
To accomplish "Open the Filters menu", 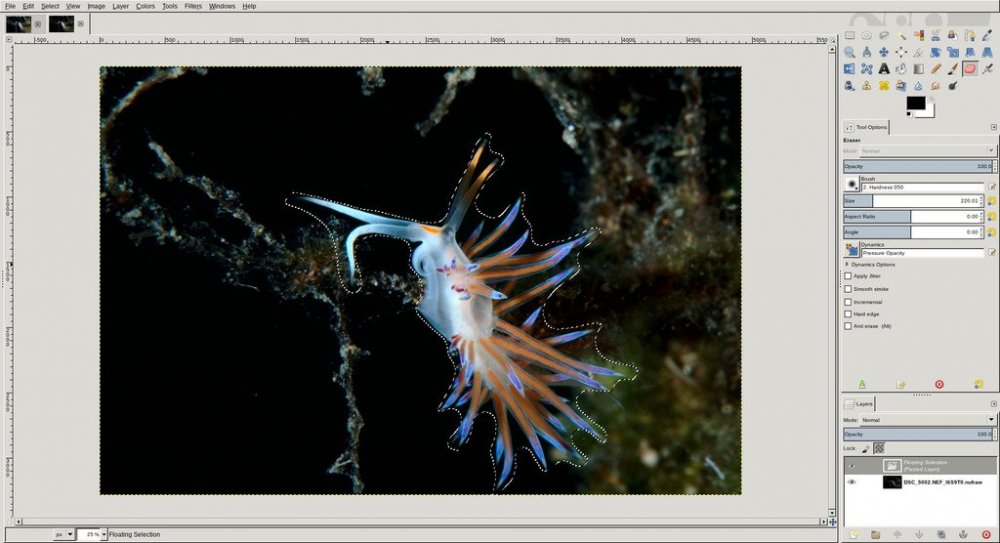I will (x=193, y=6).
